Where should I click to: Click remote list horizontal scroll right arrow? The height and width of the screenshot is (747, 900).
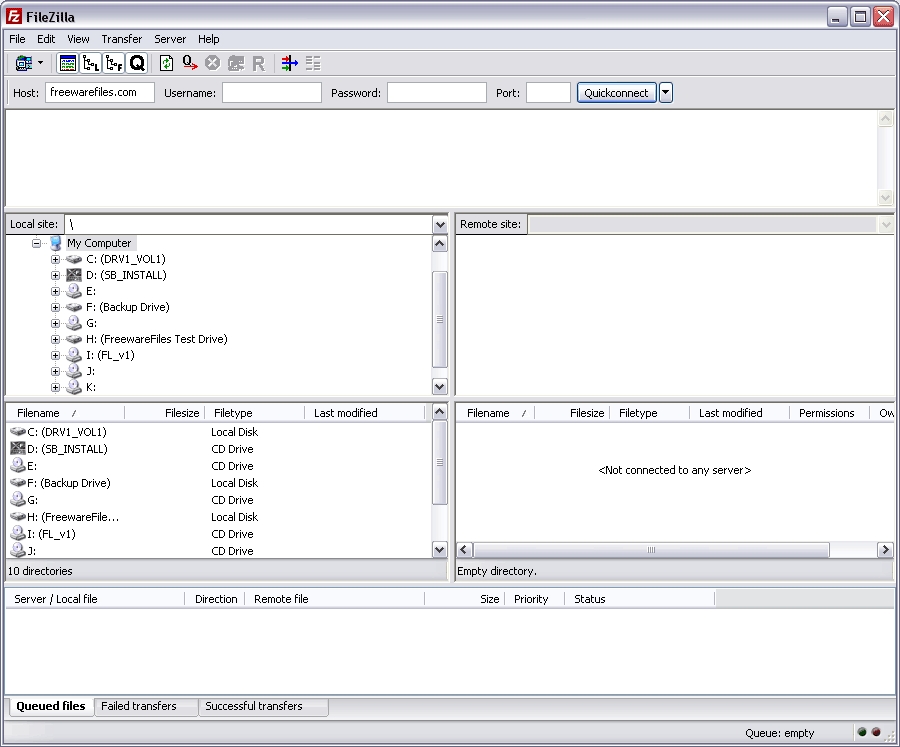point(885,550)
